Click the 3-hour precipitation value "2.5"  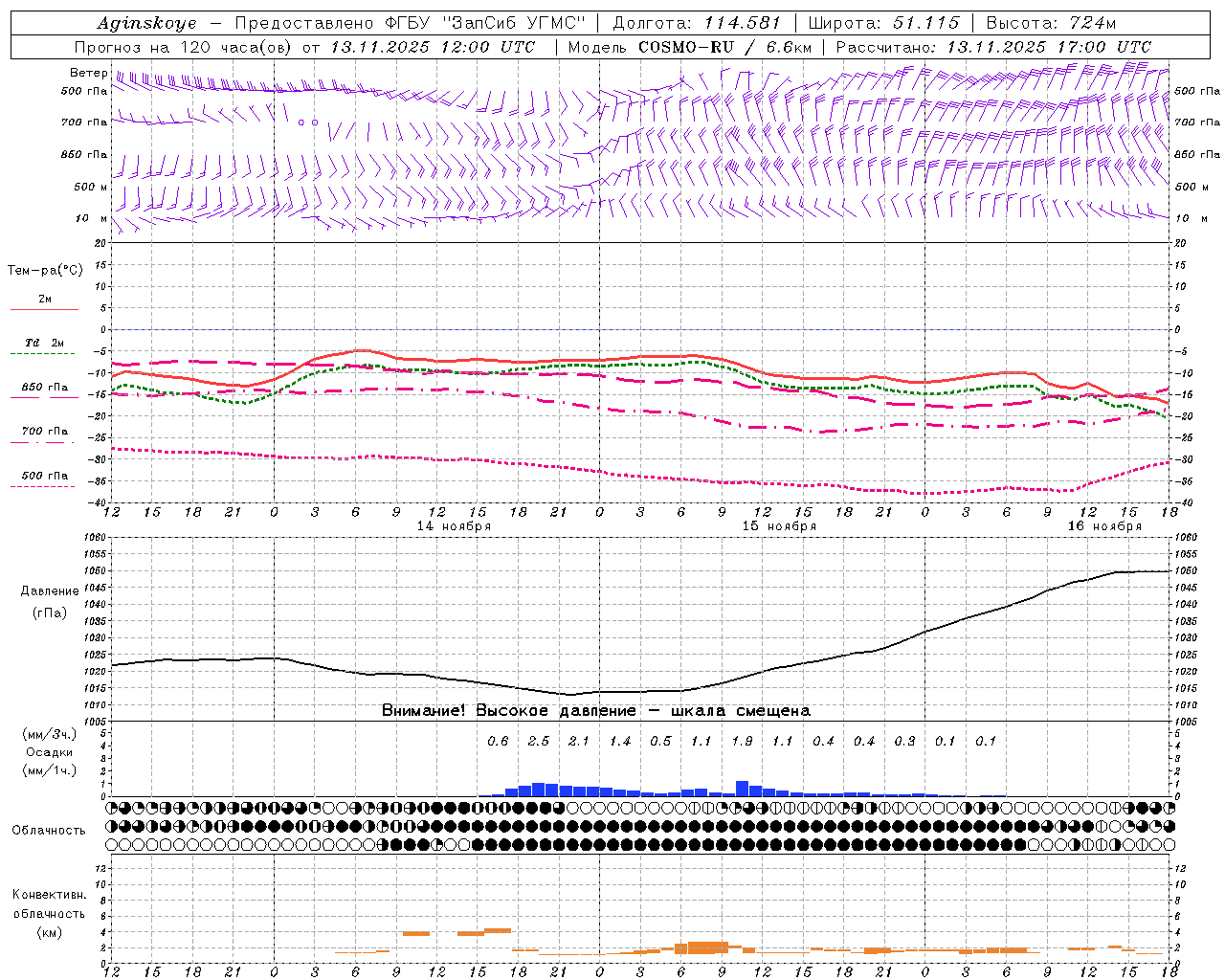coord(539,741)
